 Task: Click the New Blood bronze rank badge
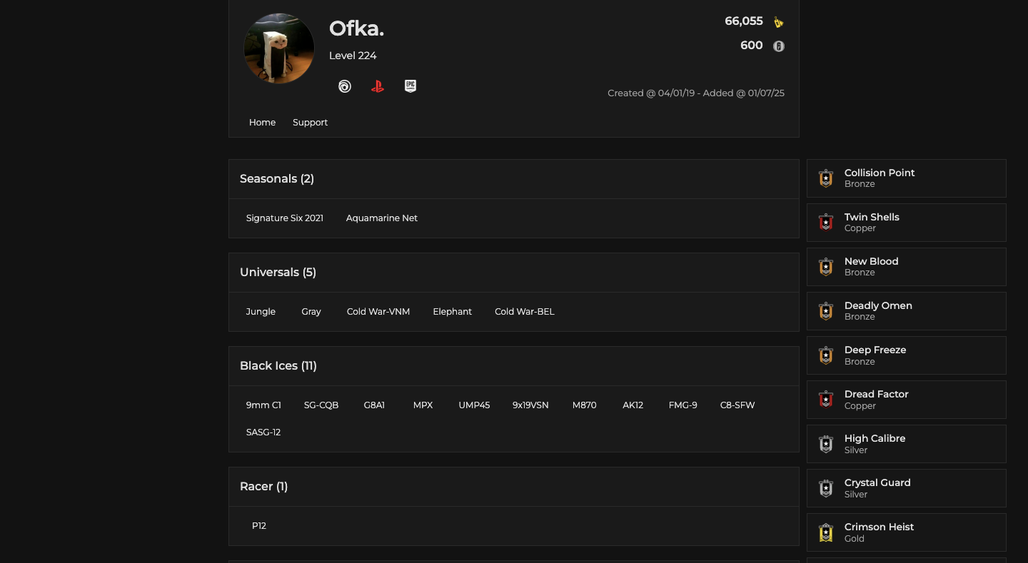826,267
